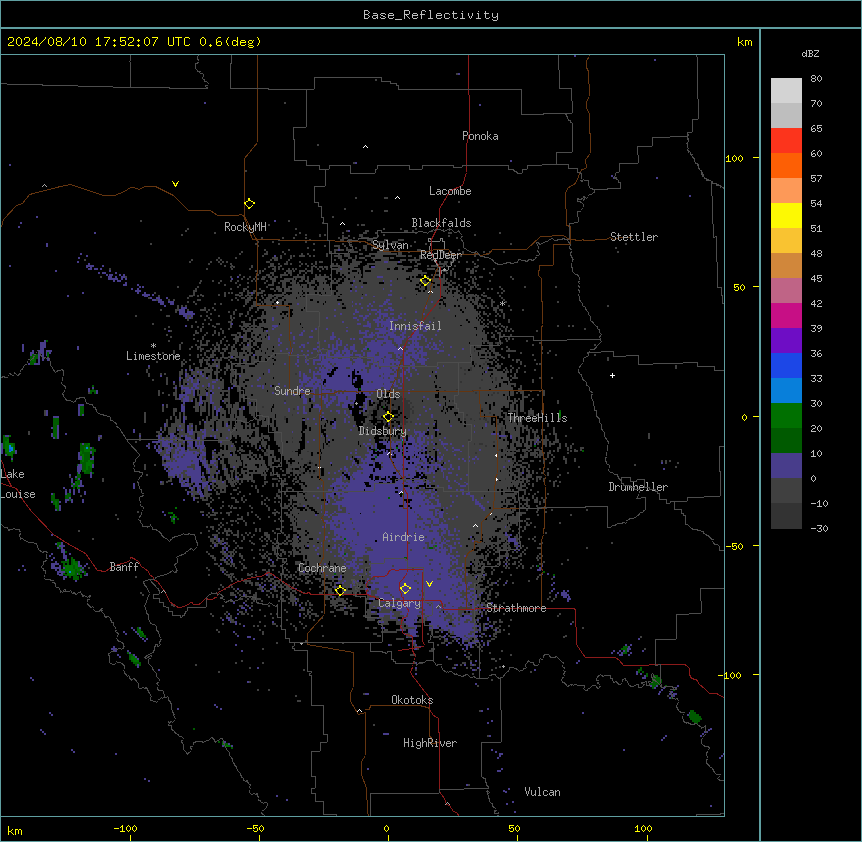This screenshot has height=842, width=862.
Task: Click the yellow diamond marker above Calgary
Action: coord(405,589)
